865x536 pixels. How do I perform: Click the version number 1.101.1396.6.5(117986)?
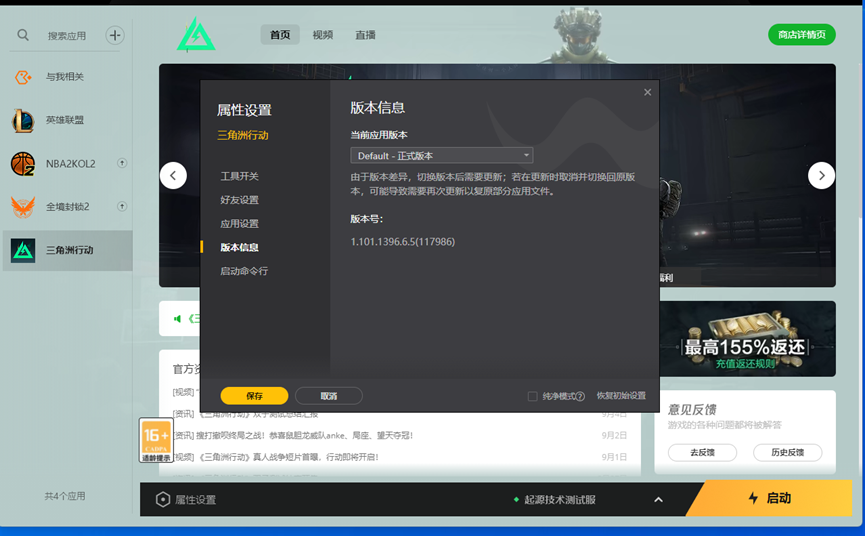coord(403,242)
